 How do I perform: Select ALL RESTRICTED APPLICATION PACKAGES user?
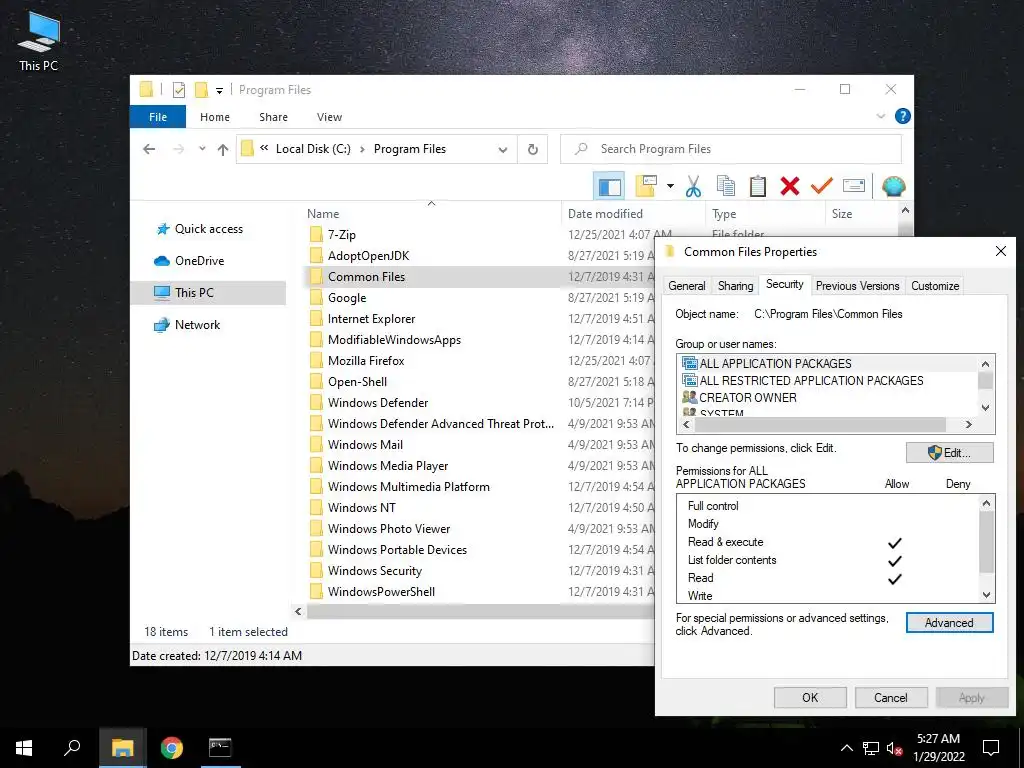(811, 380)
